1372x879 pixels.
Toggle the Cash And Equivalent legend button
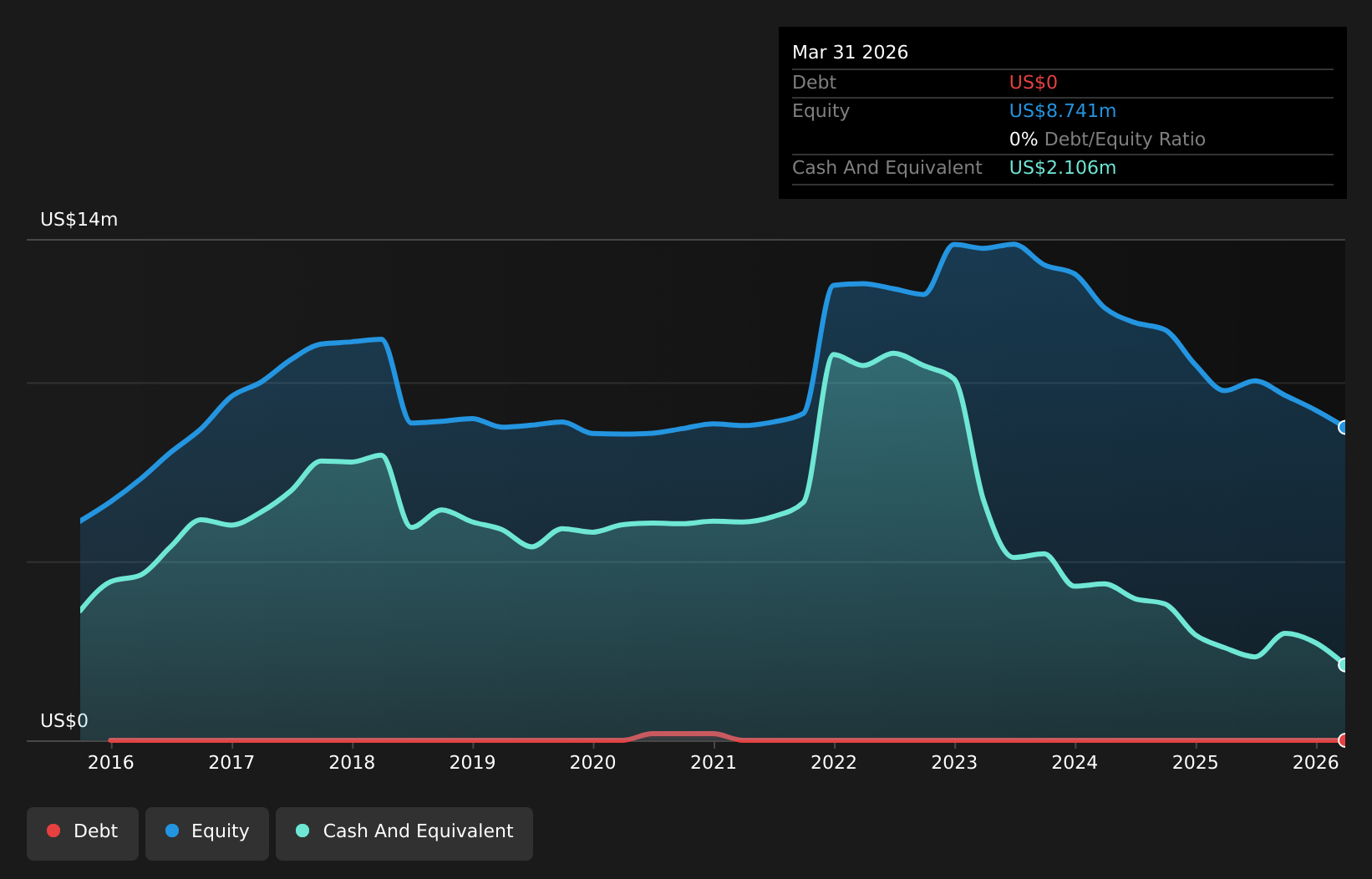pos(404,833)
